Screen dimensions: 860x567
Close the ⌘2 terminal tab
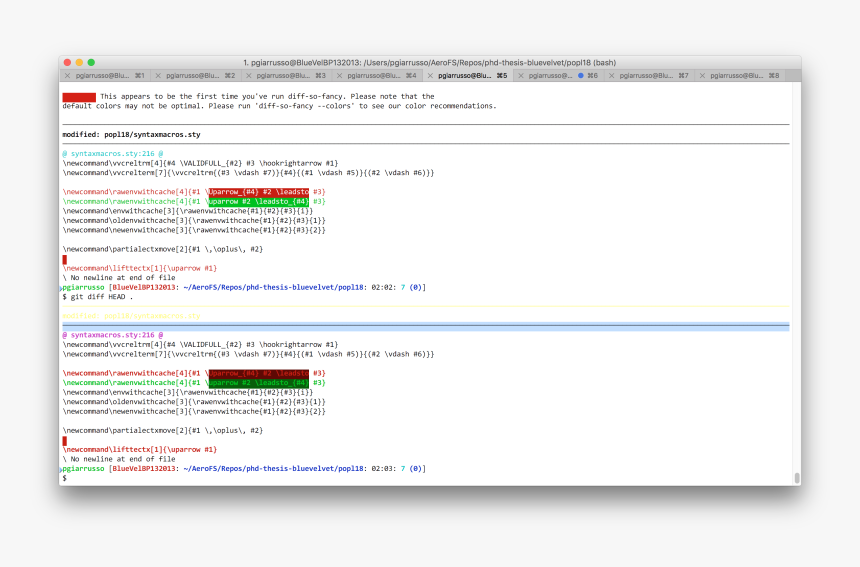(158, 75)
